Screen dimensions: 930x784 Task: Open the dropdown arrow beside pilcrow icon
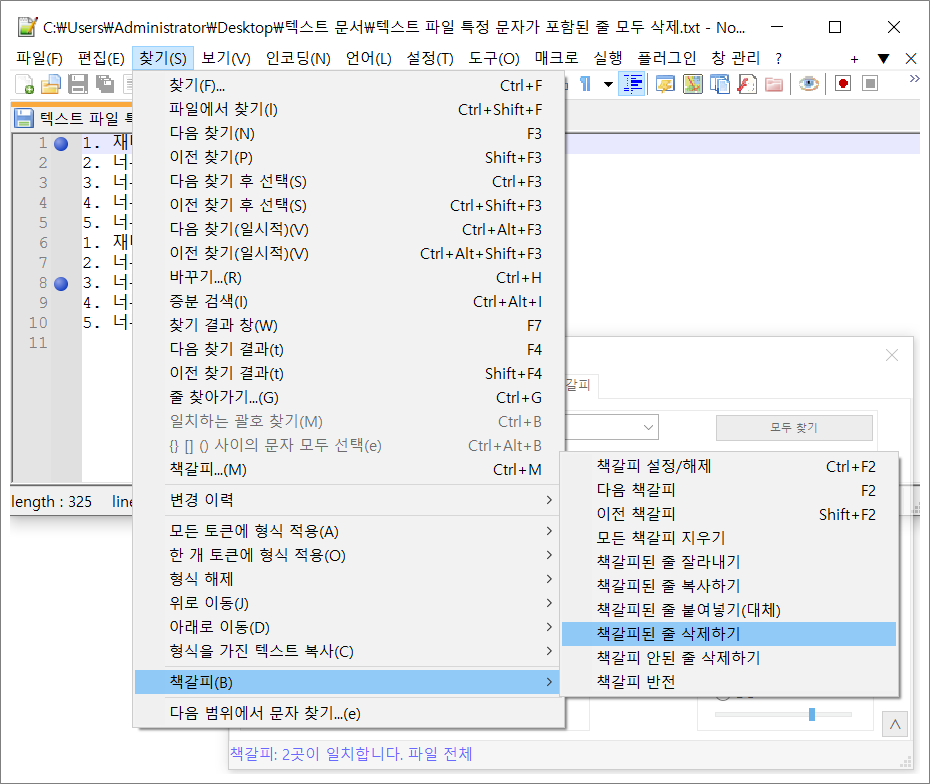click(x=609, y=84)
